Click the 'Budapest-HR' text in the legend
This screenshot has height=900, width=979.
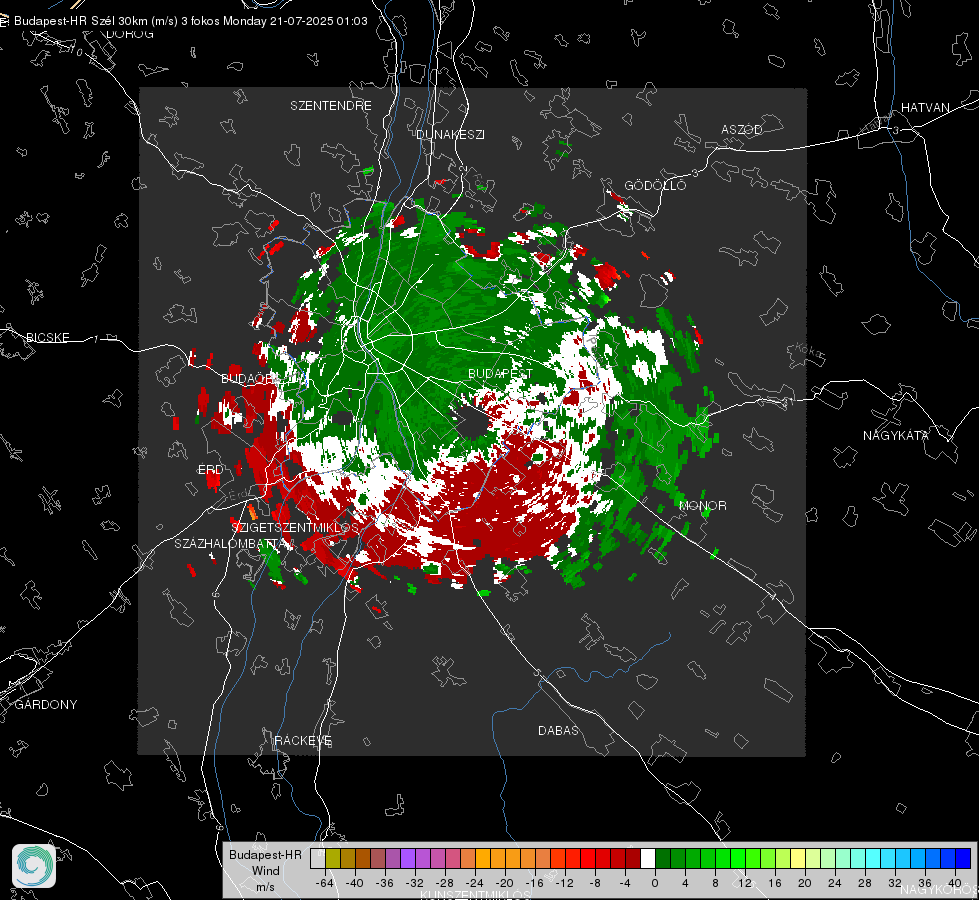[x=265, y=854]
